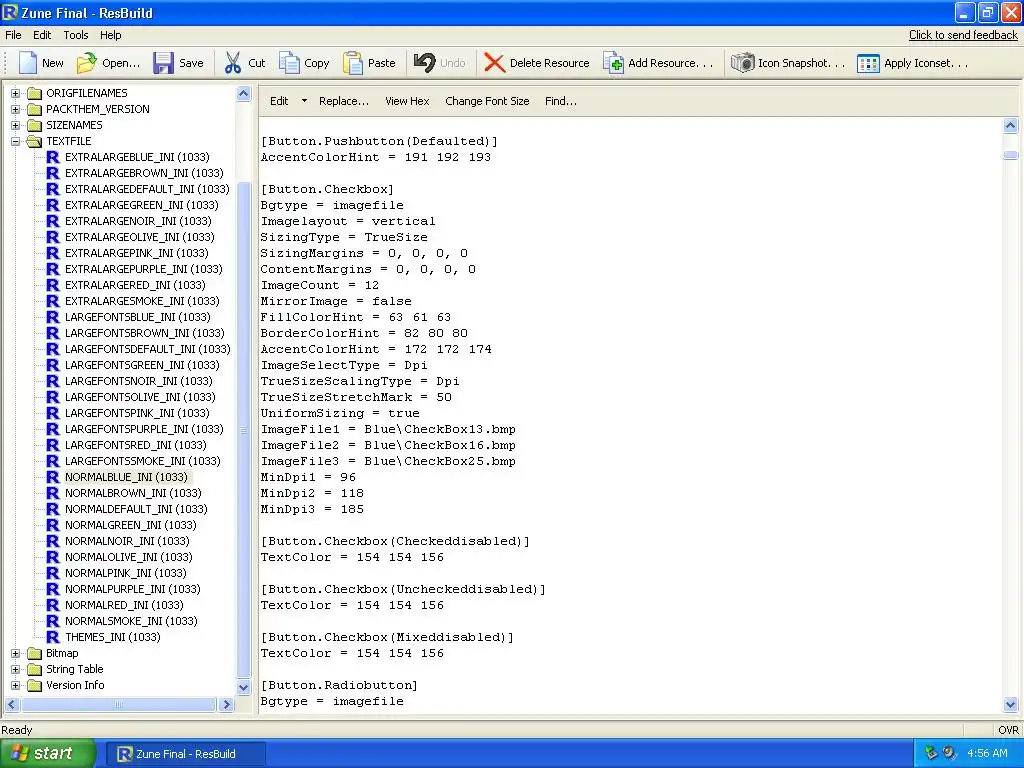Click the 'Click to send feedback' link
The width and height of the screenshot is (1024, 768).
(963, 35)
